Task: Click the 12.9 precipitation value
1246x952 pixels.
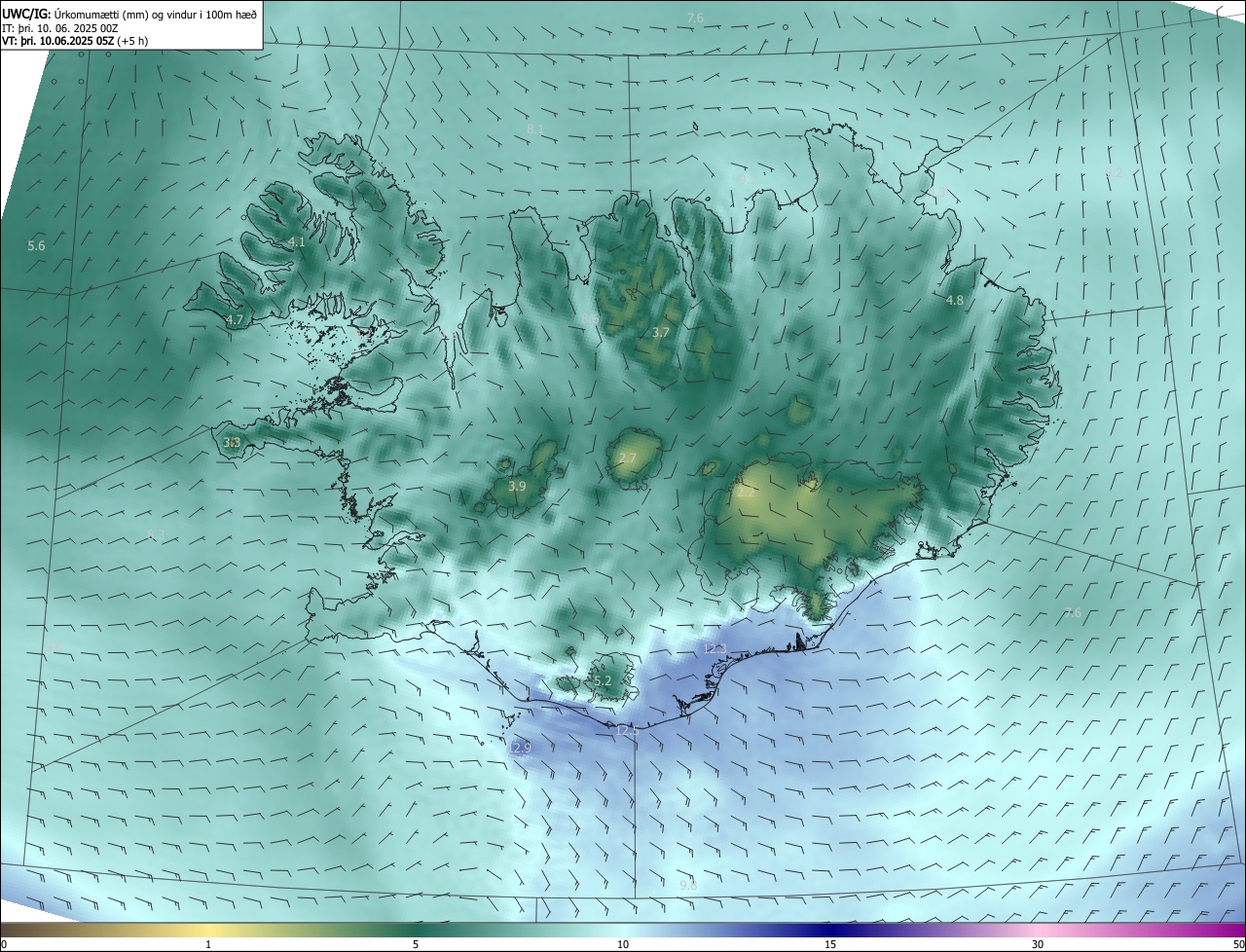Action: tap(521, 747)
